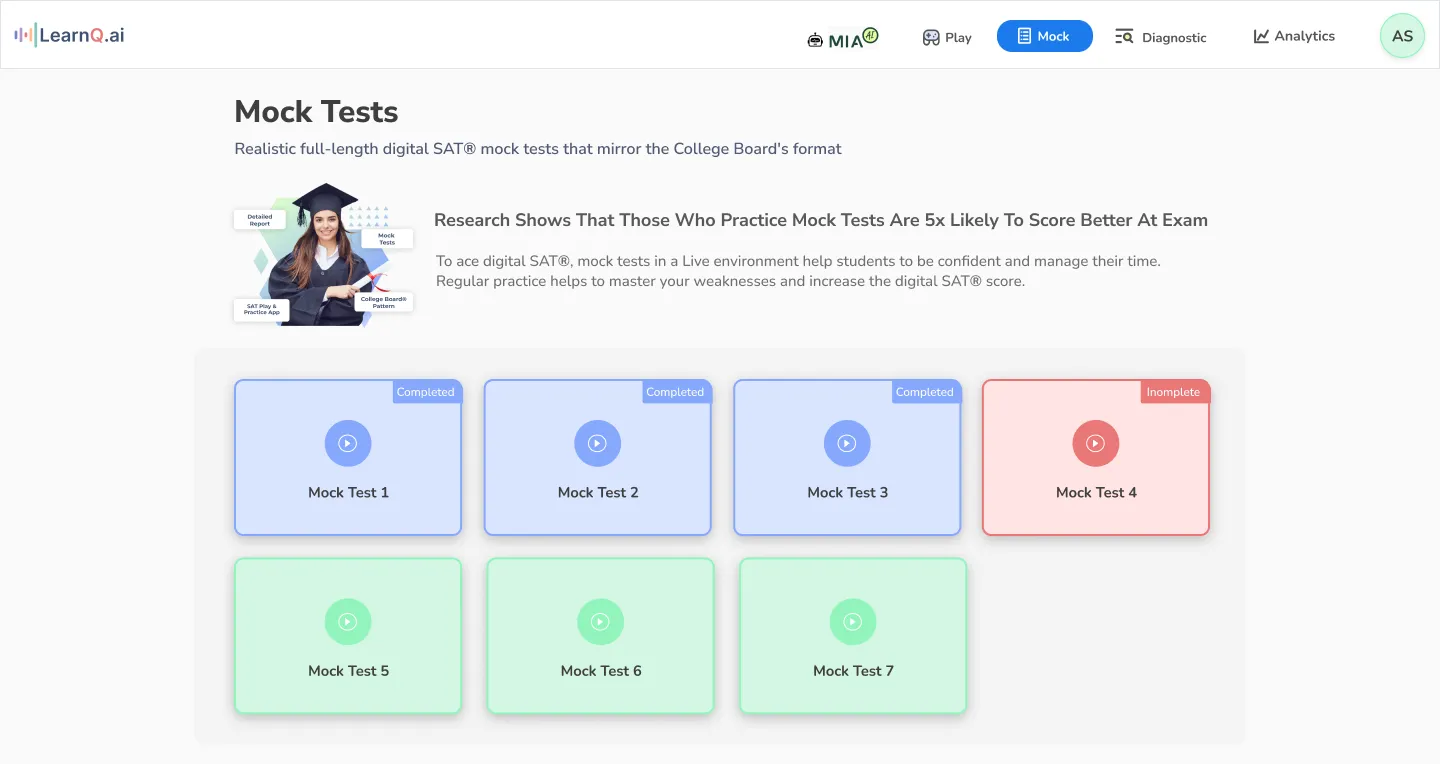Launch Mock Test 3 via its play icon
The width and height of the screenshot is (1440, 764).
pyautogui.click(x=847, y=443)
